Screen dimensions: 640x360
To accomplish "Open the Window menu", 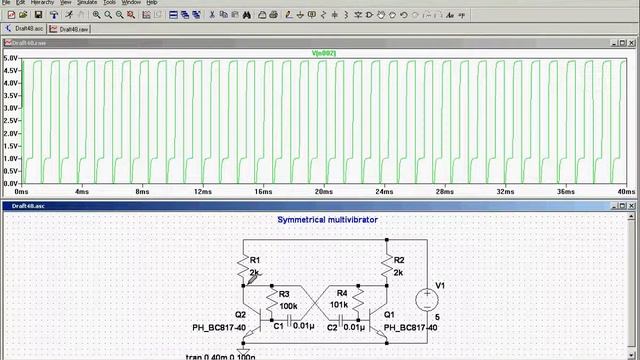I will 131,2.
